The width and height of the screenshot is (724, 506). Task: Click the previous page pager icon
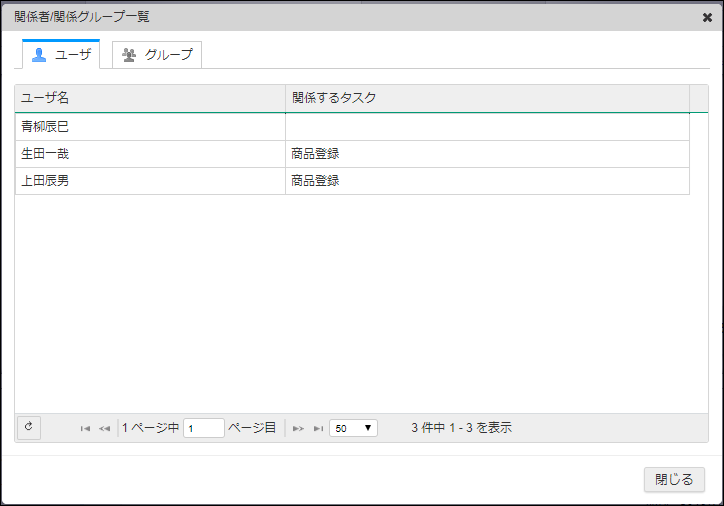(104, 428)
